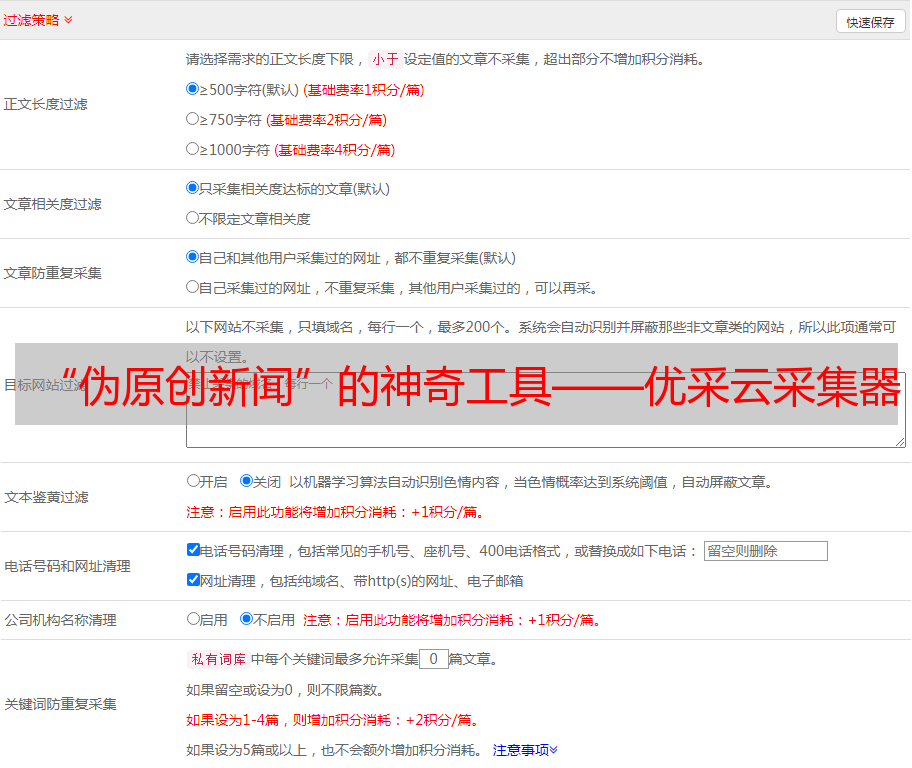Collapse the 过滤策略 section header

[x=38, y=20]
